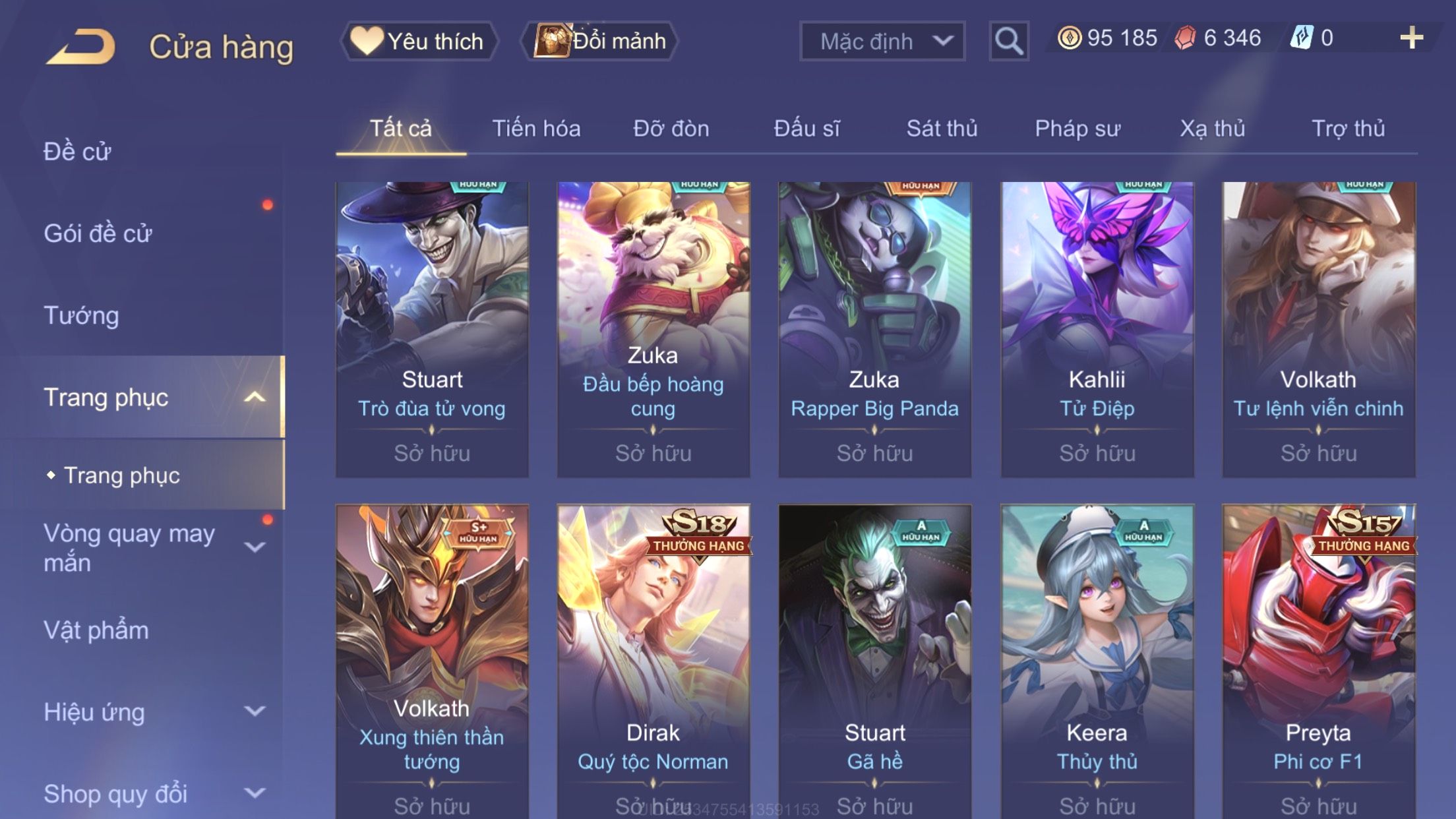Image resolution: width=1456 pixels, height=819 pixels.
Task: Open the Mặc định sort dropdown
Action: 882,41
